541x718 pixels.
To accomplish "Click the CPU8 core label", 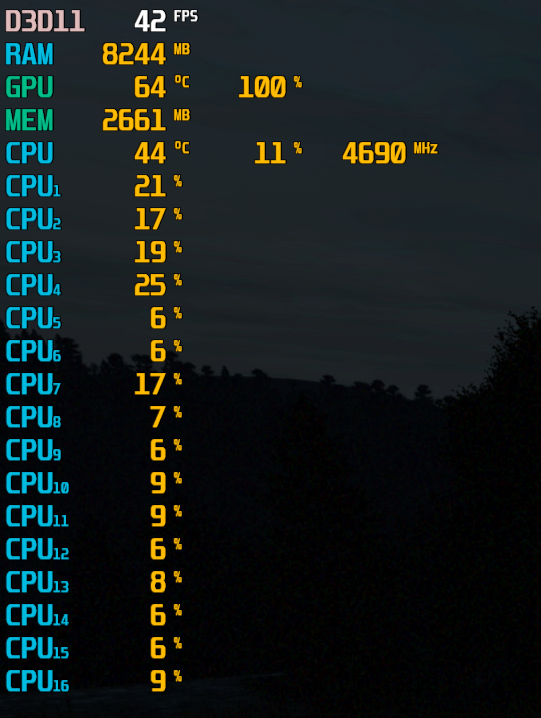I will coord(33,417).
